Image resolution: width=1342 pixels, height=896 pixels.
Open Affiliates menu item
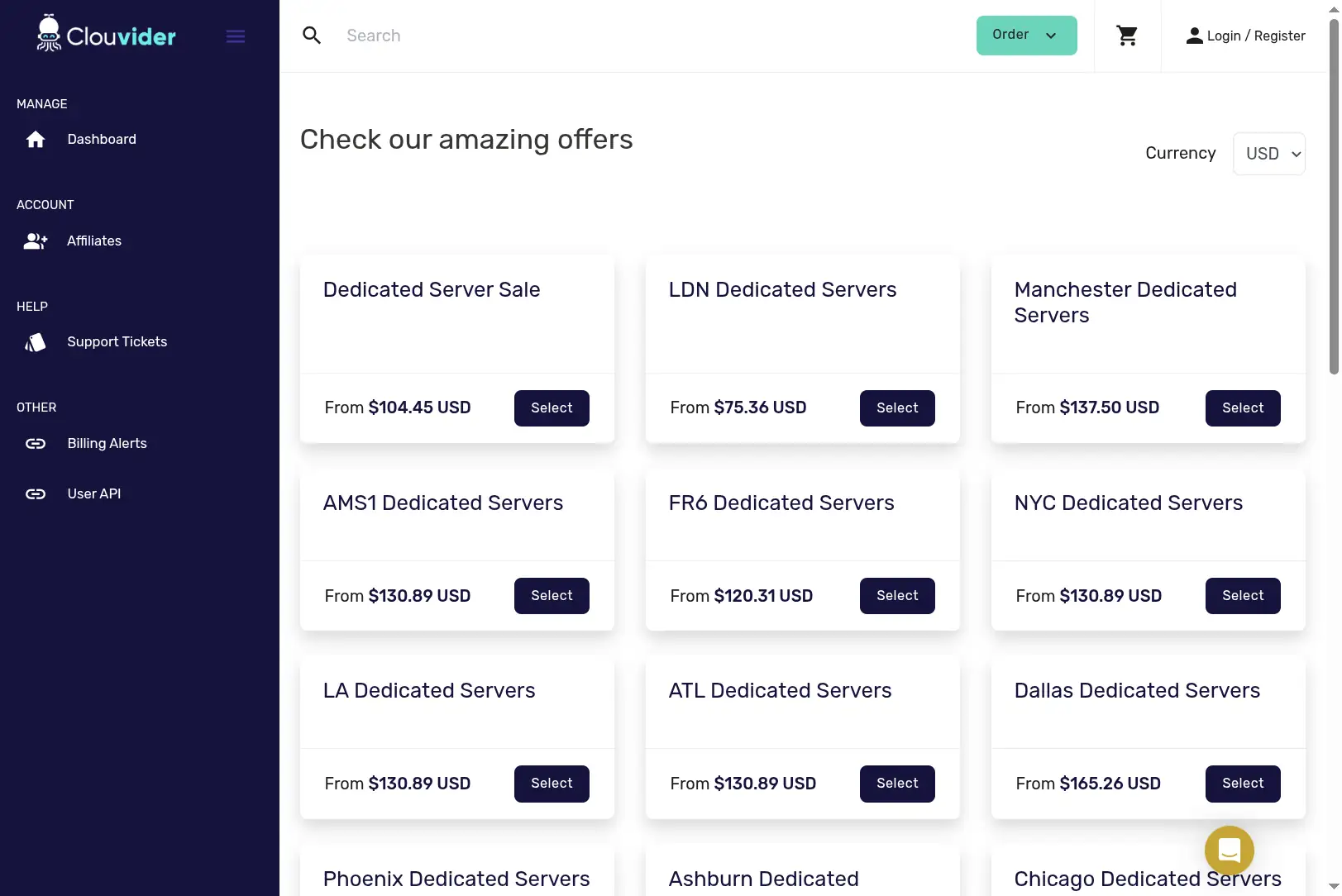click(x=94, y=241)
